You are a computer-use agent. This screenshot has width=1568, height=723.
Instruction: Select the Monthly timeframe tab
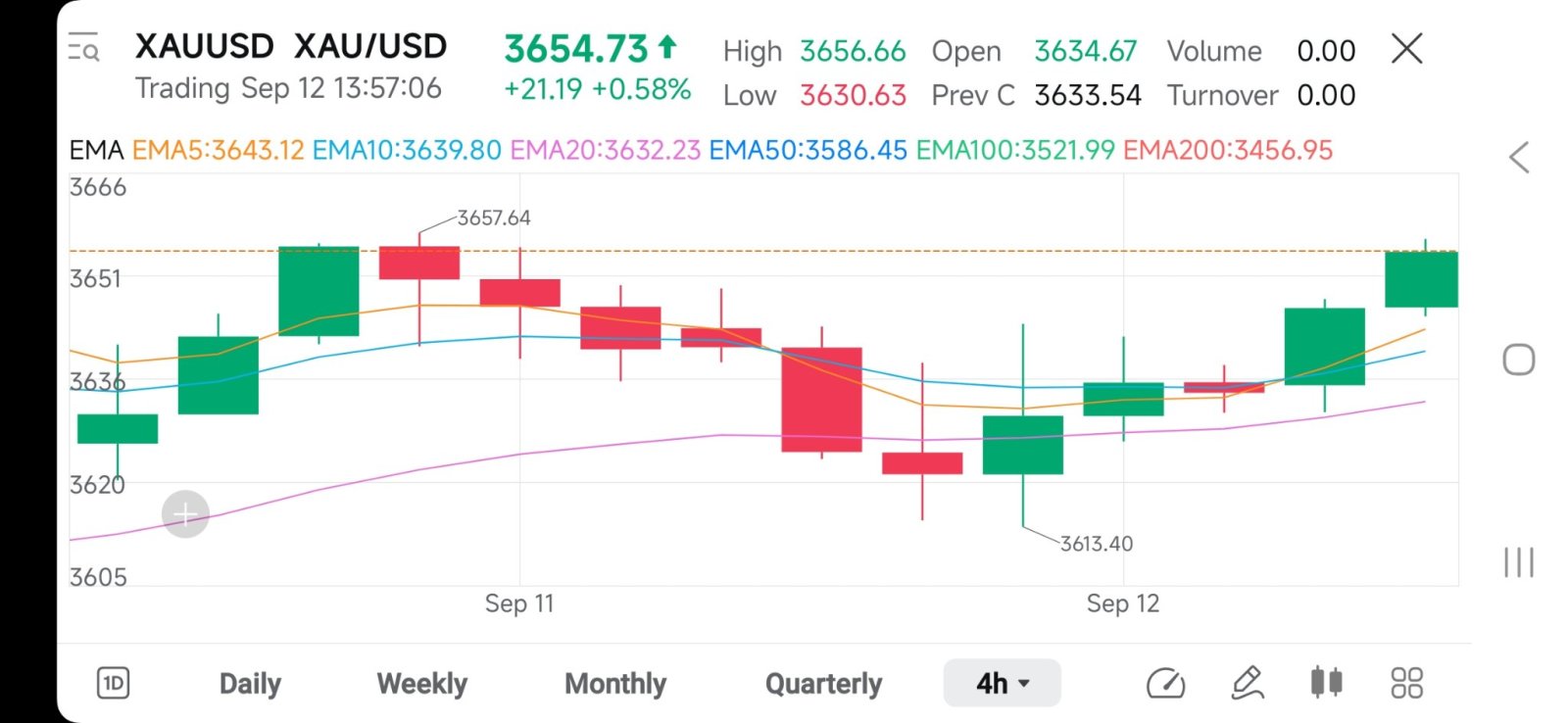[615, 684]
